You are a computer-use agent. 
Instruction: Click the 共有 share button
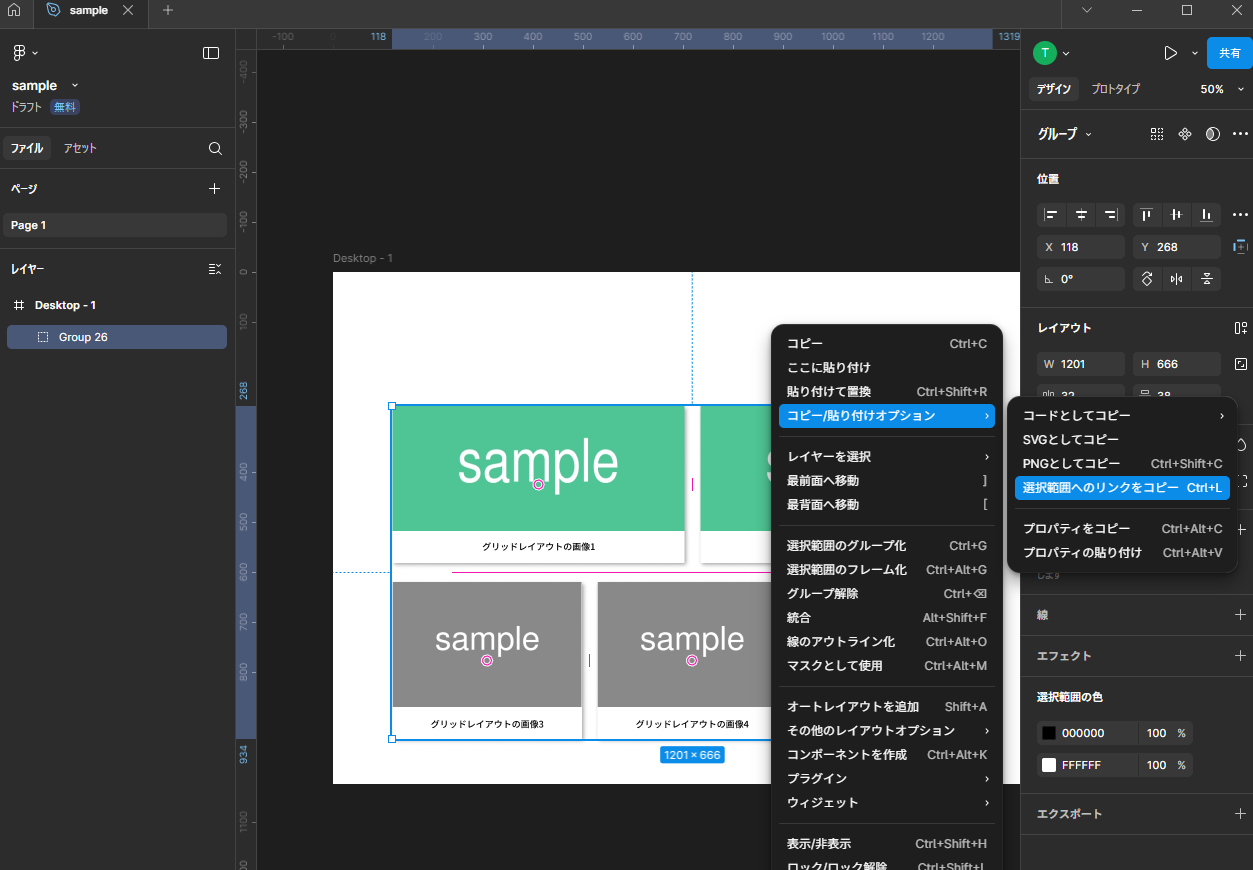point(1229,53)
